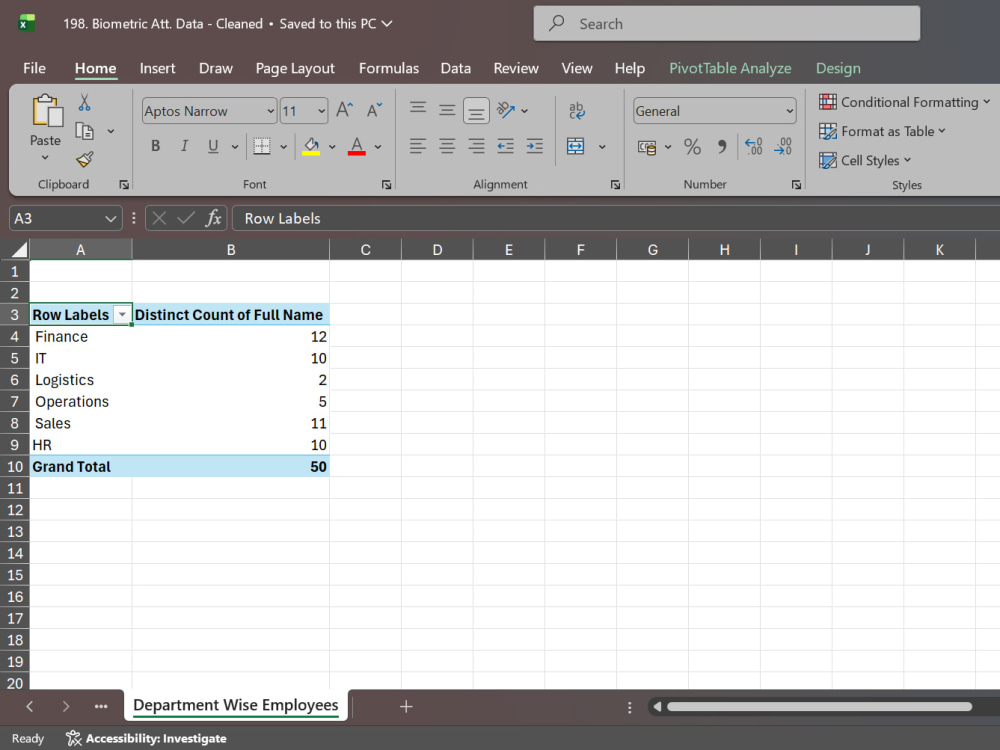1000x750 pixels.
Task: Click the formula bar showing Row Labels
Action: [615, 218]
